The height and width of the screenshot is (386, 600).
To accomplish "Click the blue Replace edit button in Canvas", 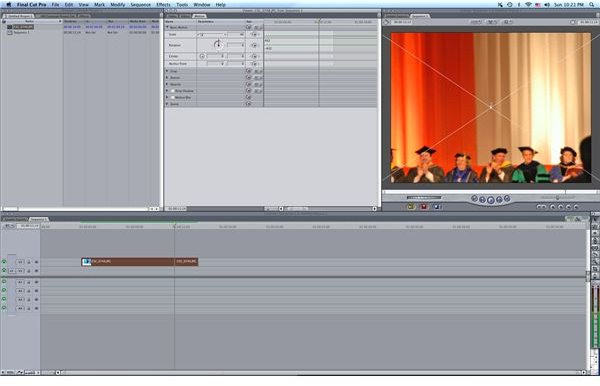I will (436, 207).
